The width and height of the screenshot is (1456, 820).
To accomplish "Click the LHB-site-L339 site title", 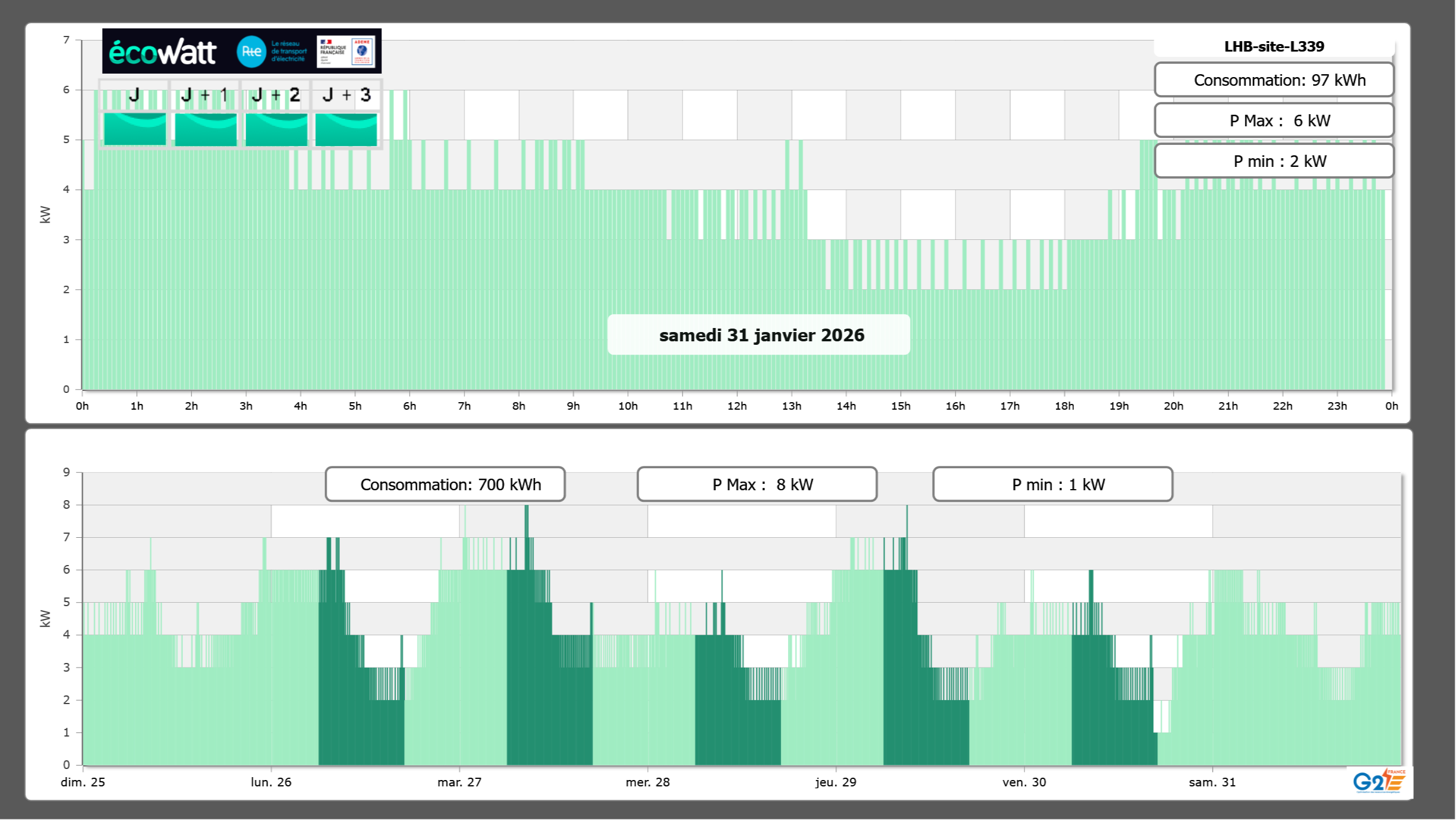I will (x=1273, y=46).
